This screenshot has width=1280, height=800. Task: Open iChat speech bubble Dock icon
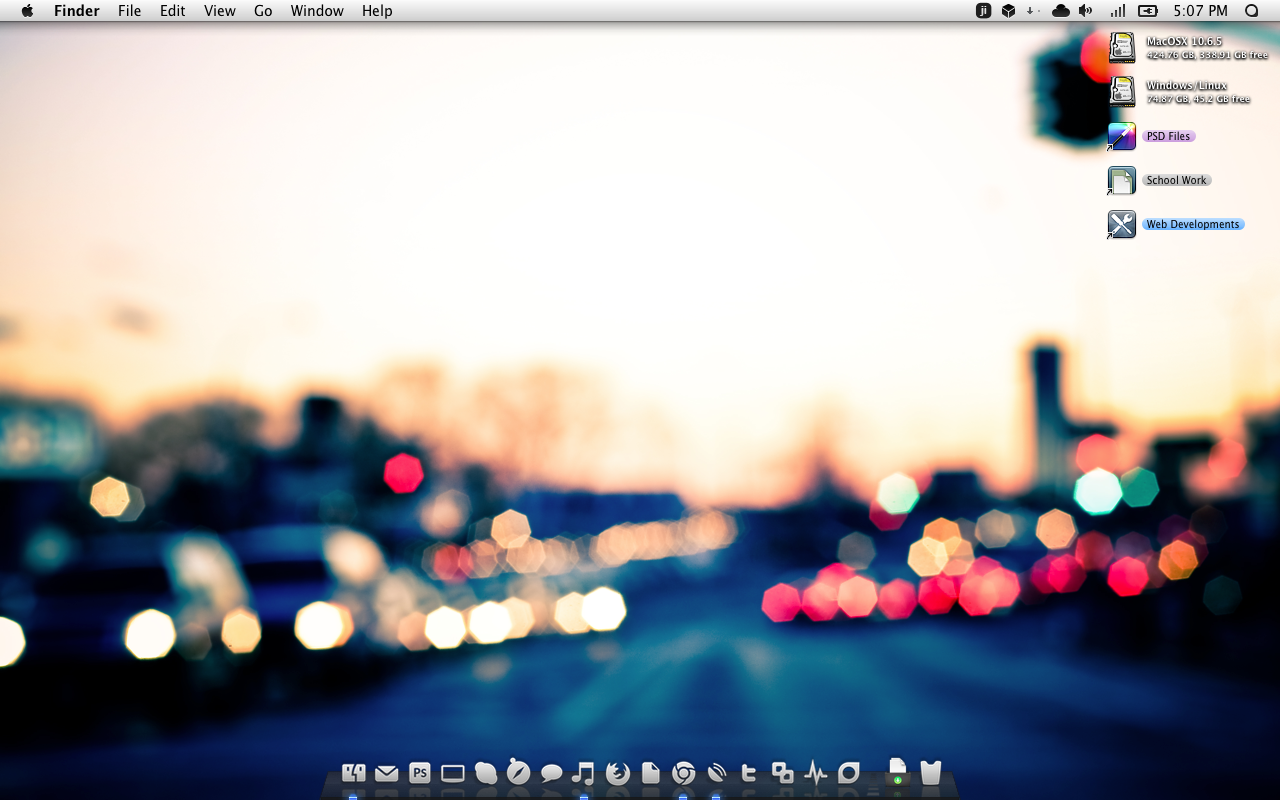(551, 773)
